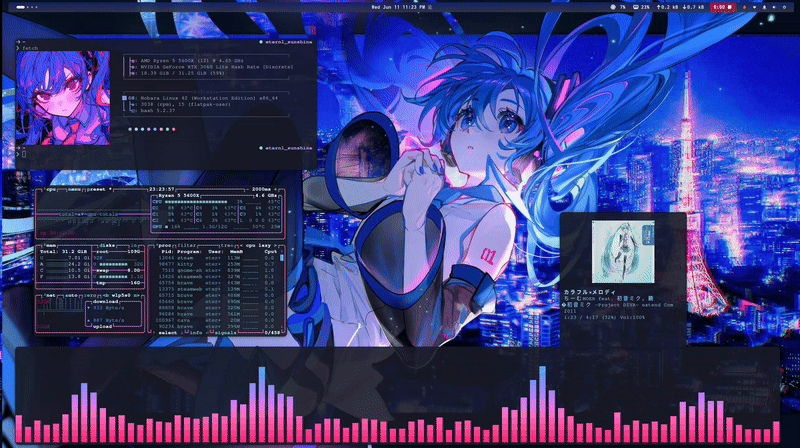Image resolution: width=800 pixels, height=448 pixels.
Task: Click the song title カラフル×メロディ
Action: coord(589,292)
